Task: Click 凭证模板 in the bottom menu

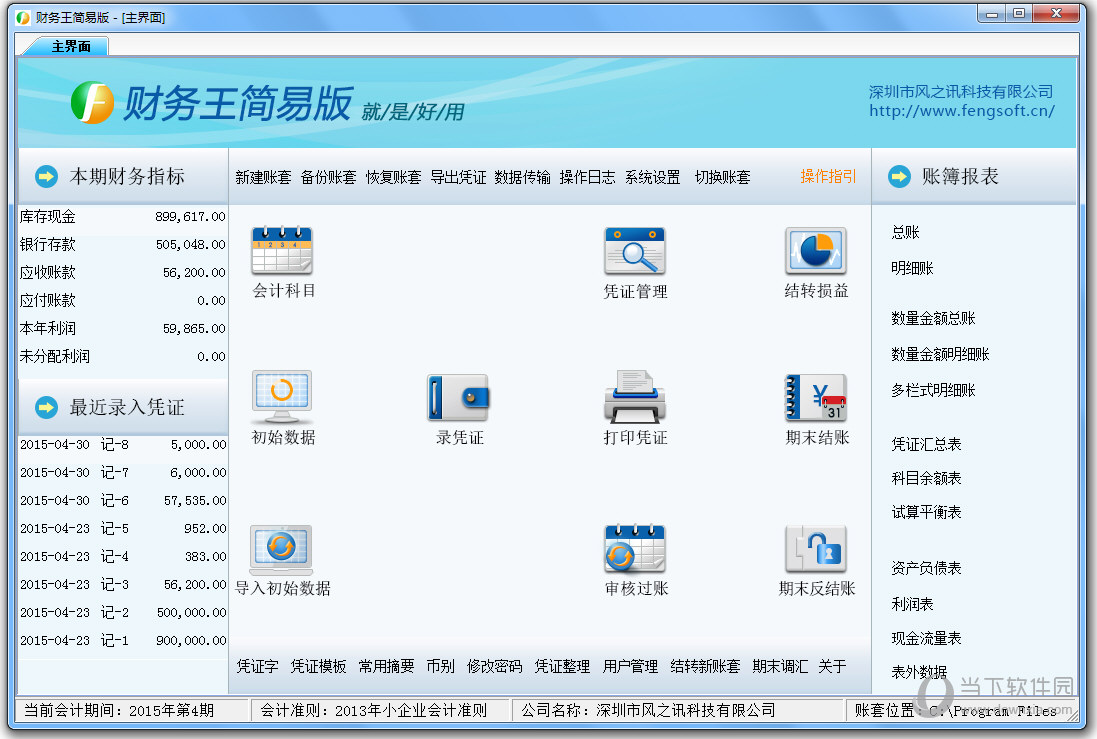Action: [x=318, y=666]
